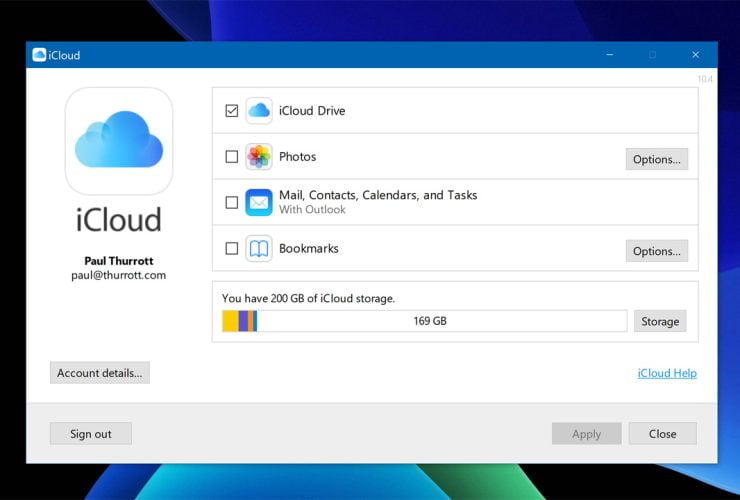Click the 169 GB storage bar

click(424, 321)
